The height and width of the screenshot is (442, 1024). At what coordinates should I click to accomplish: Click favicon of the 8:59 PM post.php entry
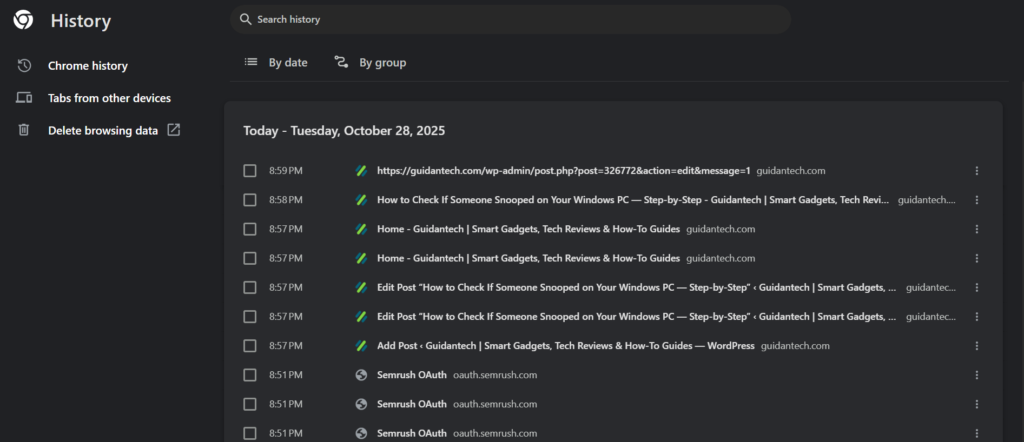[361, 171]
